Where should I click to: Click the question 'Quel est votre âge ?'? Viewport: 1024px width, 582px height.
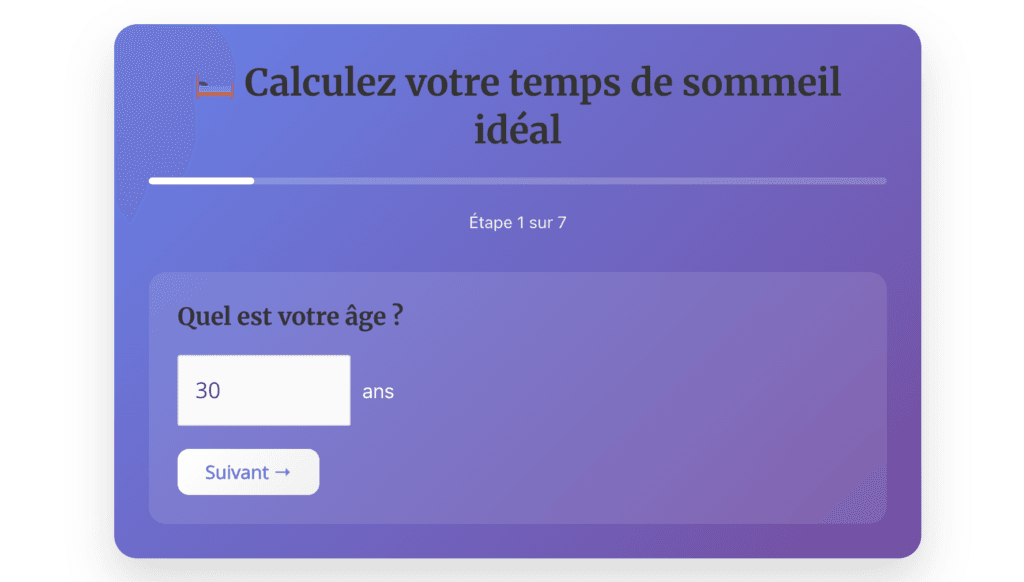291,316
